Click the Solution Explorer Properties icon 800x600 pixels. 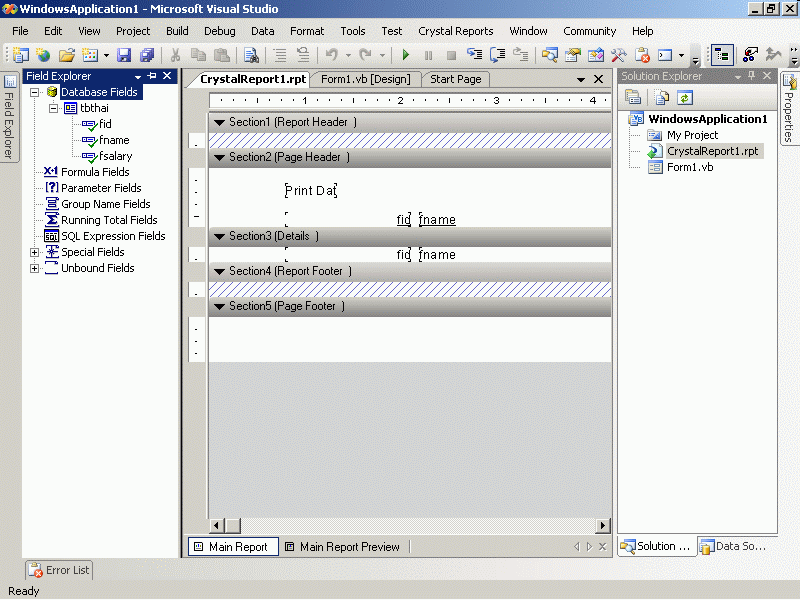pyautogui.click(x=633, y=97)
